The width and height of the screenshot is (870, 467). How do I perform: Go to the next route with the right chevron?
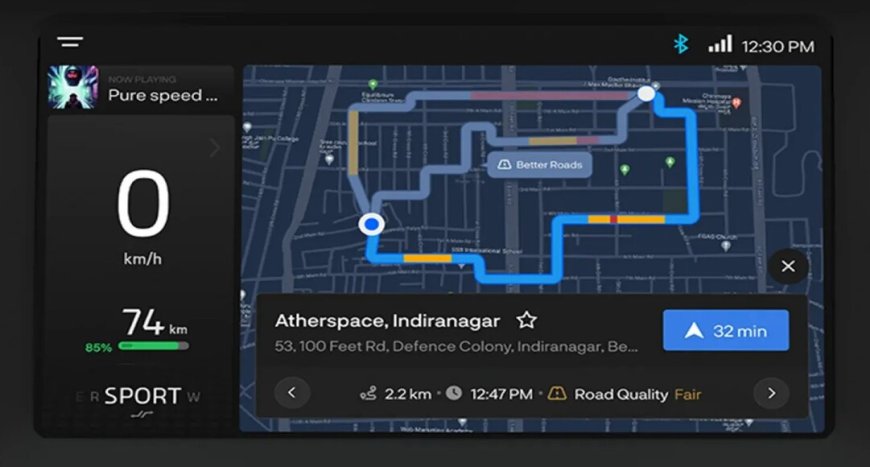pyautogui.click(x=771, y=393)
